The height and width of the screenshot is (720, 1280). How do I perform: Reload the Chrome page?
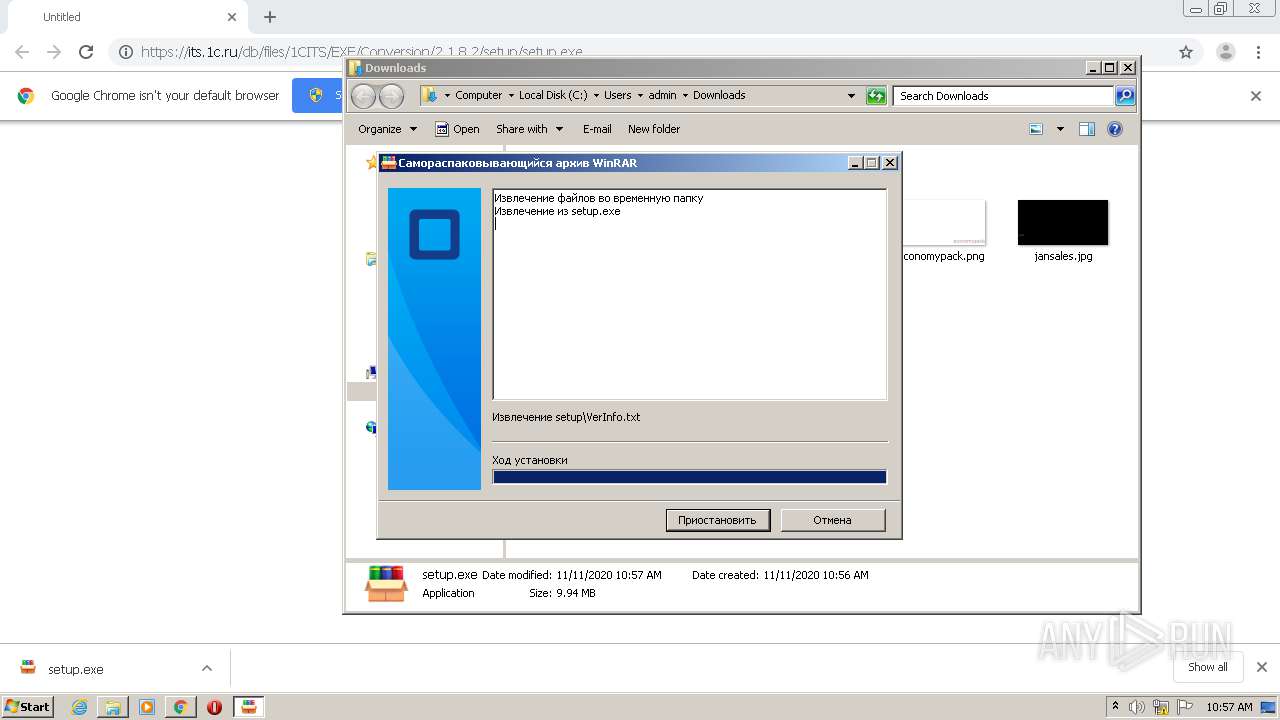tap(86, 52)
